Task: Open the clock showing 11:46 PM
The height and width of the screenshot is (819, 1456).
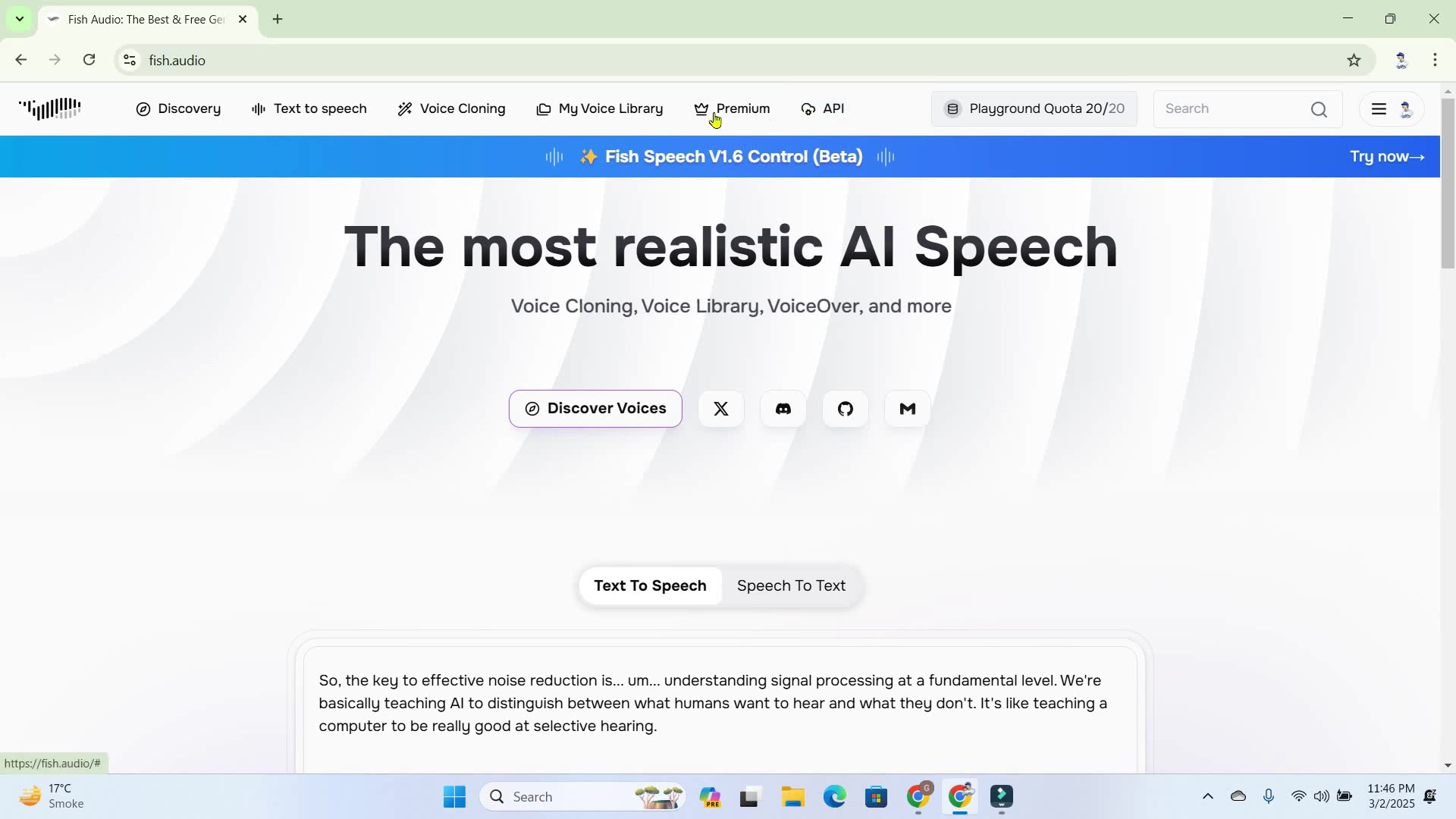Action: [x=1391, y=796]
